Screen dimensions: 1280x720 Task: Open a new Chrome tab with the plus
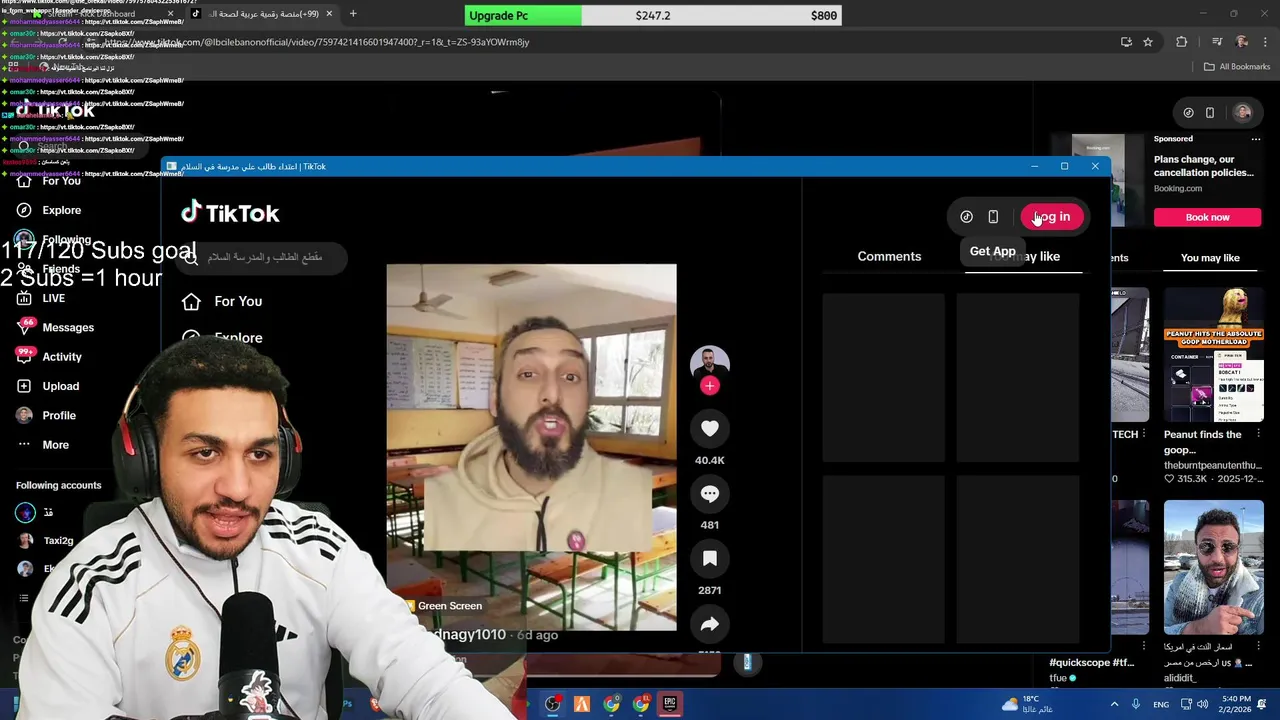(353, 14)
